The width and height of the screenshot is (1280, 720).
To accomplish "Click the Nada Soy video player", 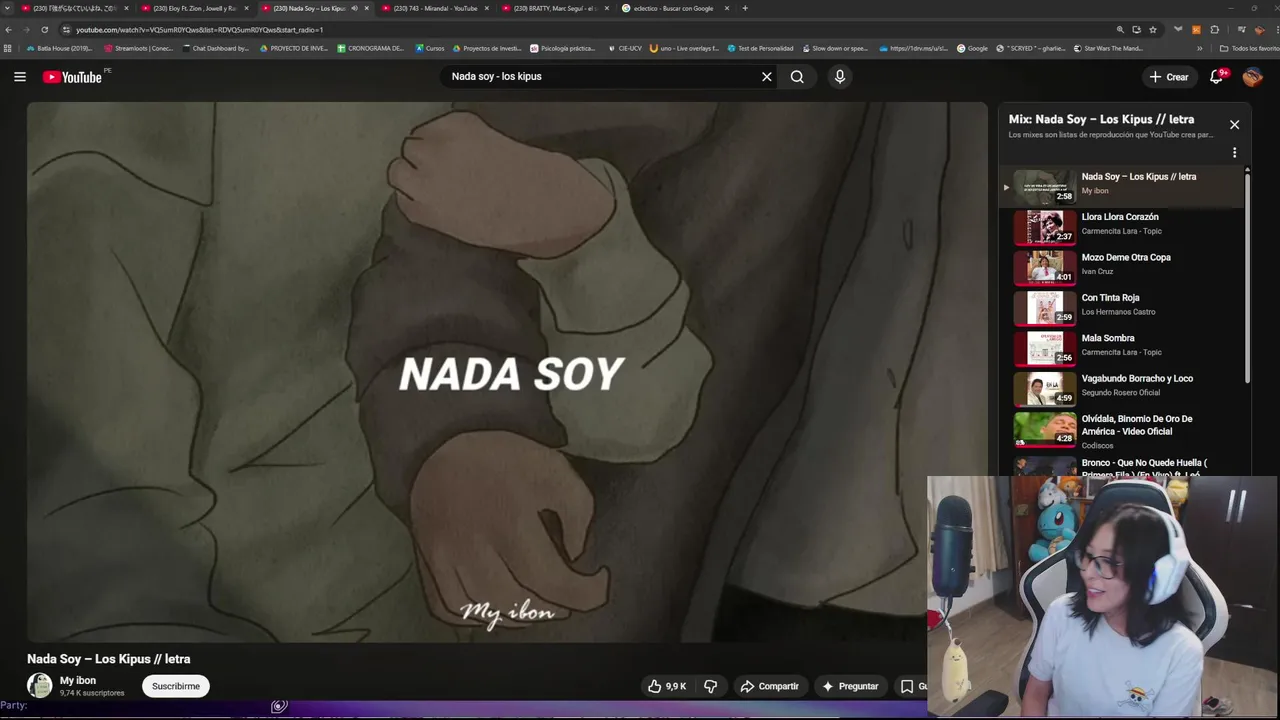I will 507,372.
